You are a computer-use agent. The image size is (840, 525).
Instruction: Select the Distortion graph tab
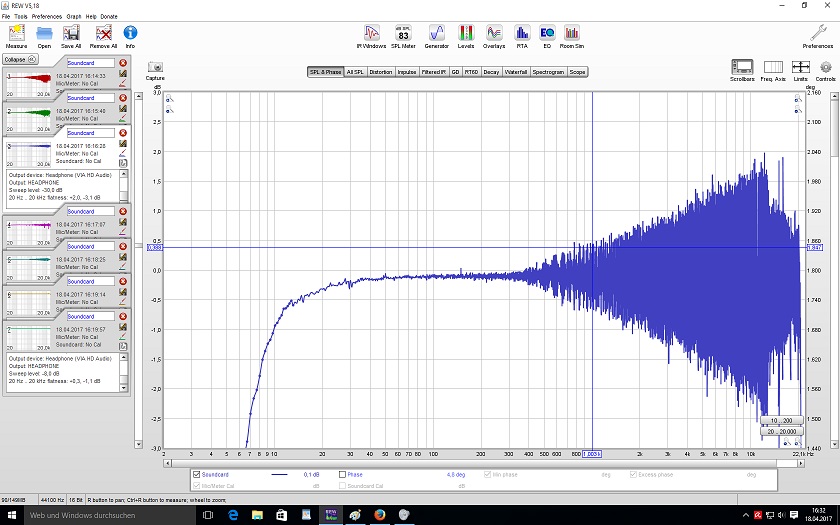(x=381, y=72)
